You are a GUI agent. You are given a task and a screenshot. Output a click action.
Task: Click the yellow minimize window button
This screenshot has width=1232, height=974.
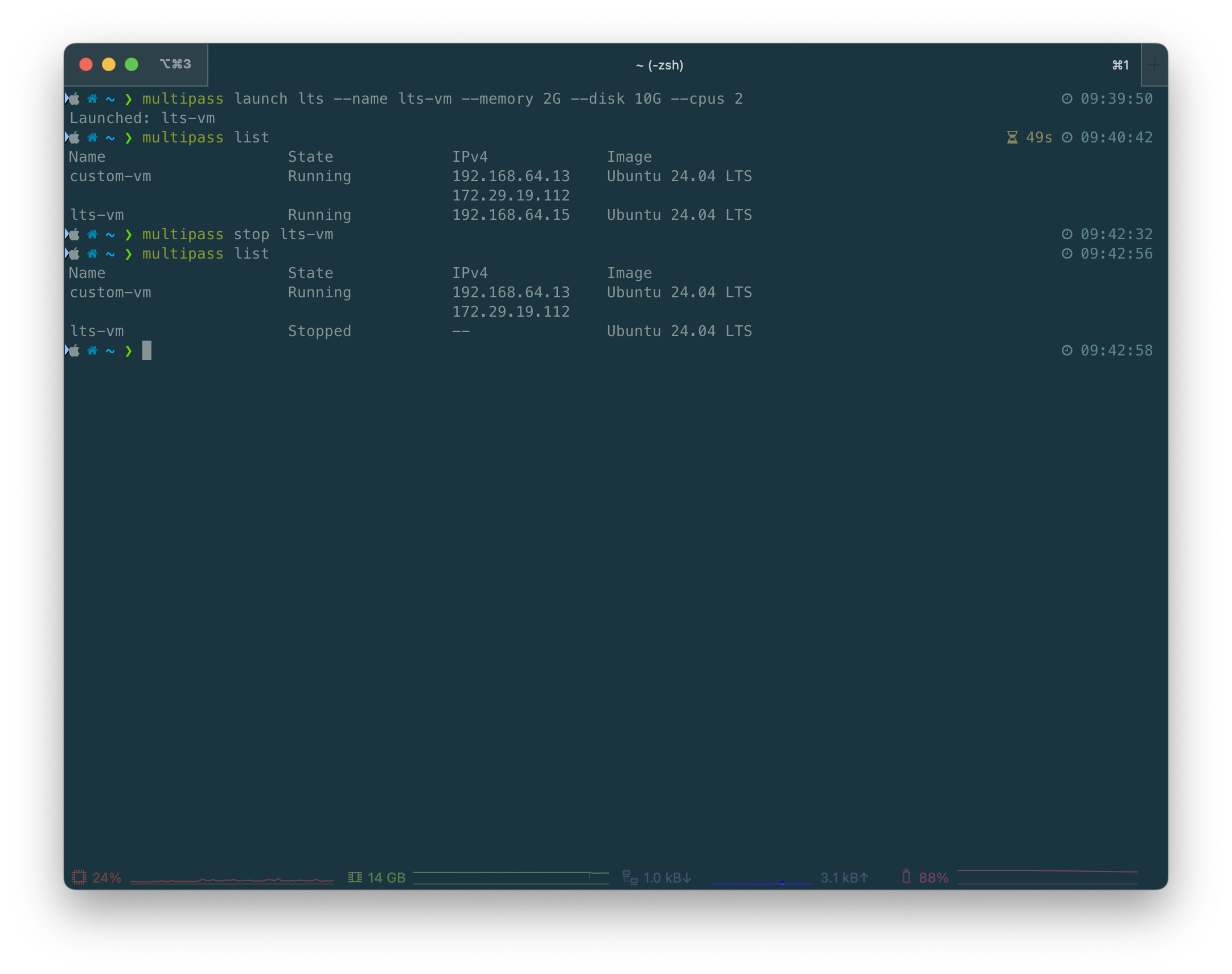click(109, 64)
